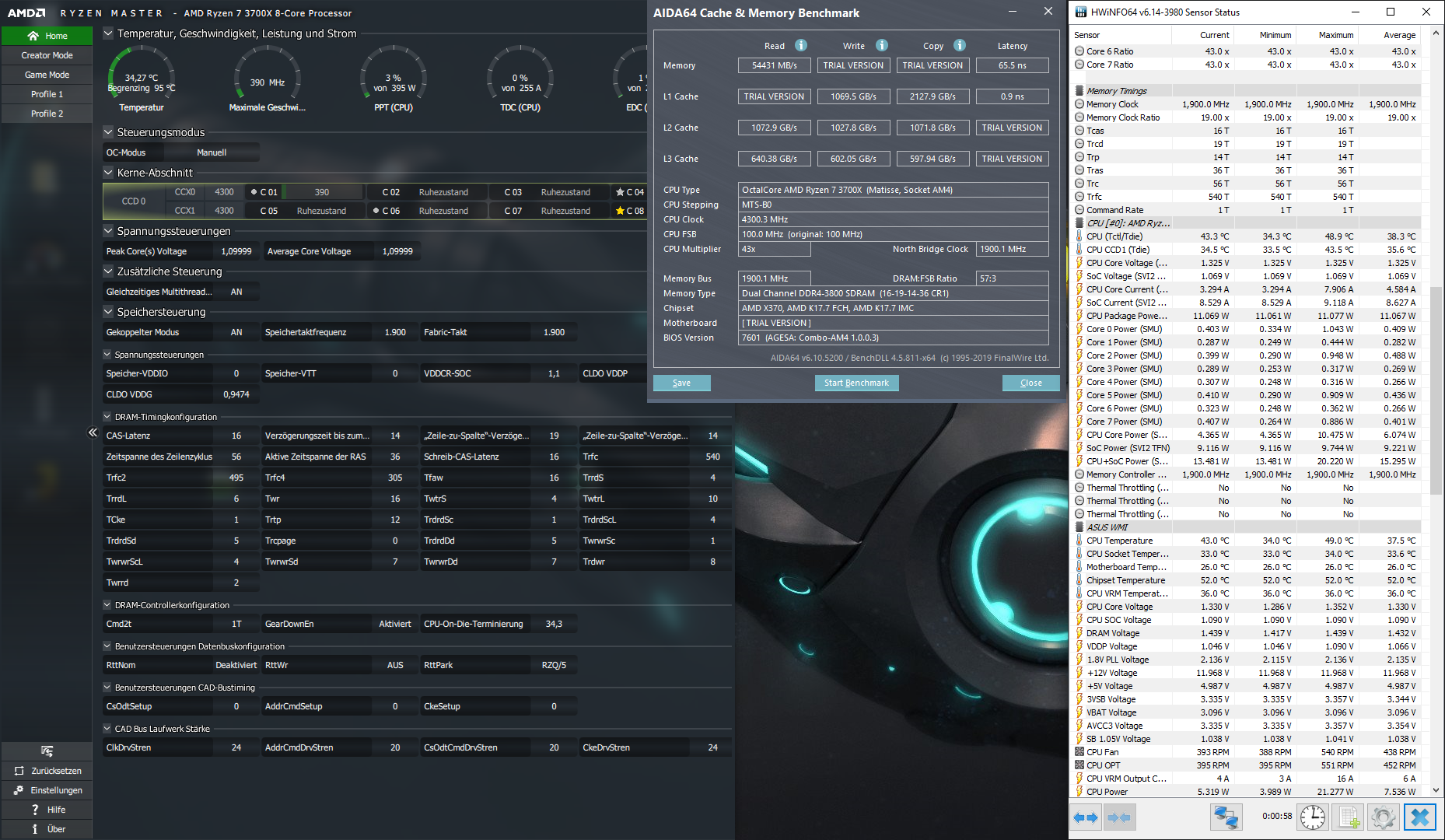Collapse the Ryzen Master sidebar with the « arrow
Screen dimensions: 1445x840
click(93, 432)
